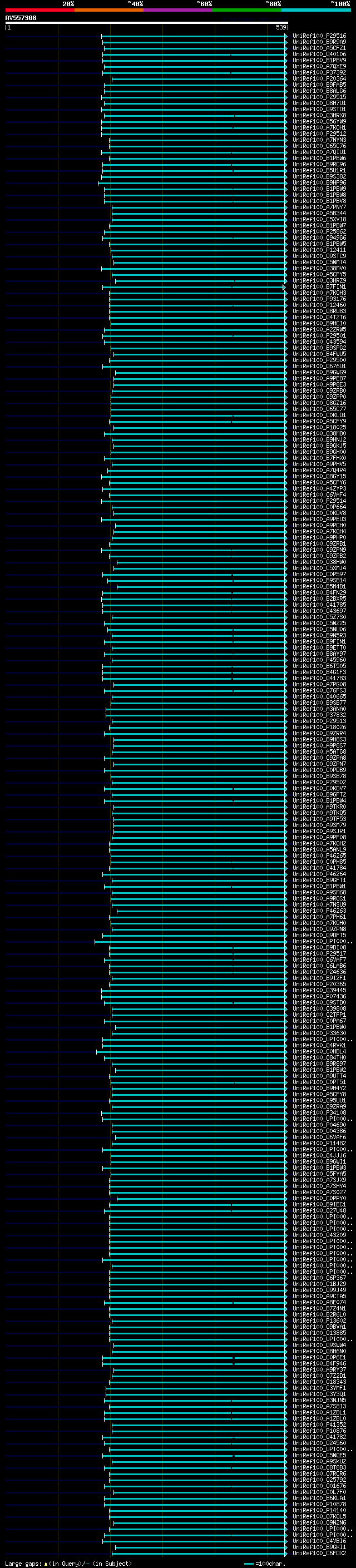Select the UniRef100_A7NYN3 label
The image size is (356, 1568).
click(319, 140)
